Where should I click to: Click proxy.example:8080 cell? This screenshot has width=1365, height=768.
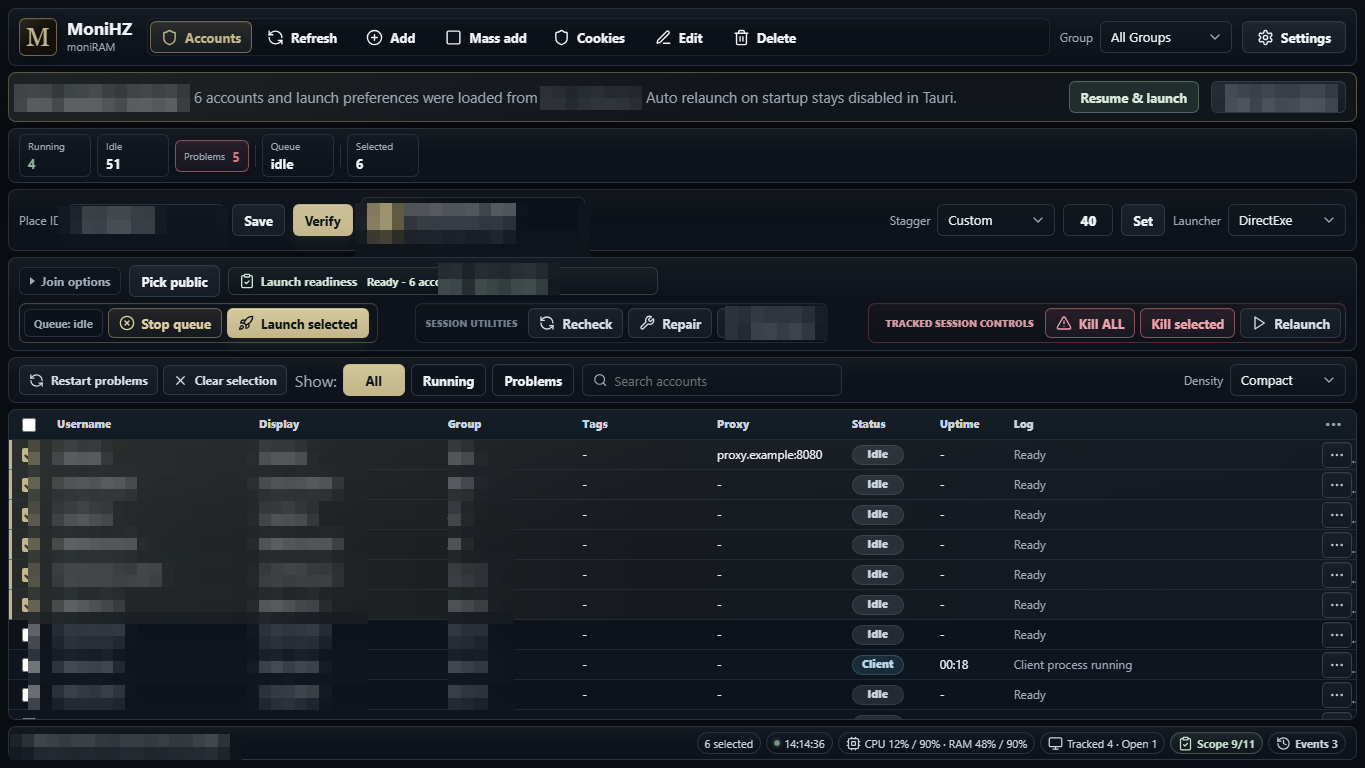769,455
